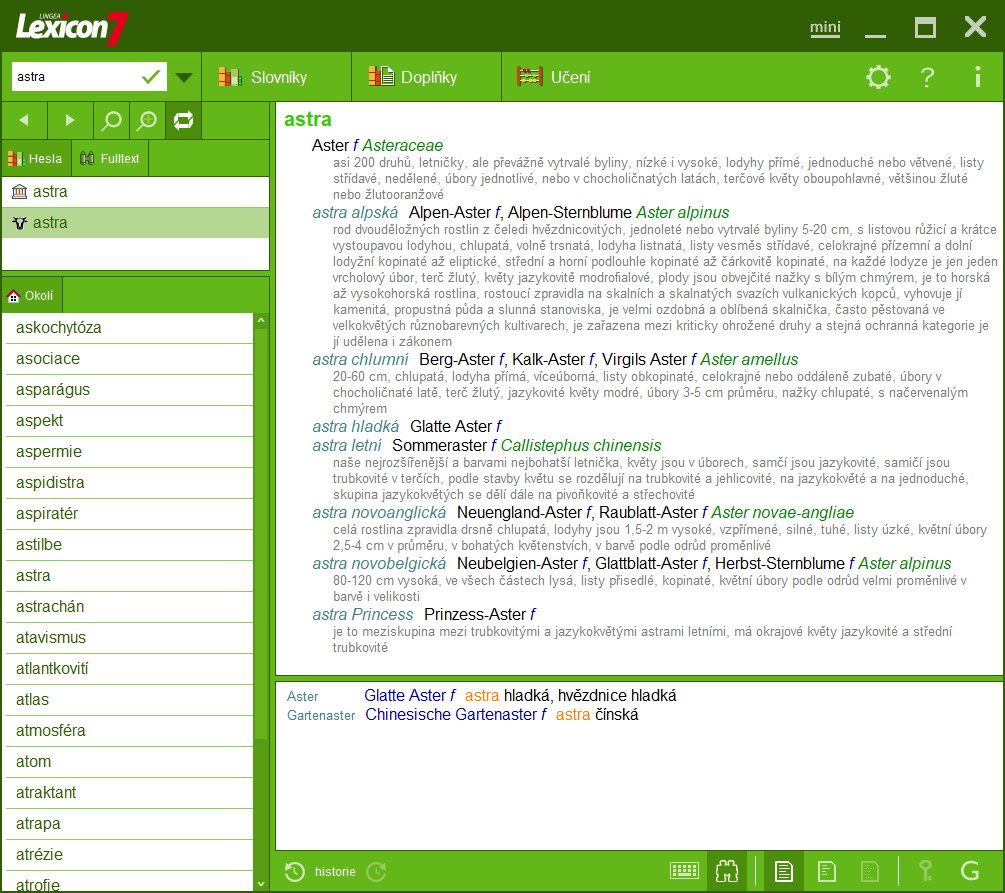
Task: Go back with the left arrow
Action: pyautogui.click(x=24, y=120)
